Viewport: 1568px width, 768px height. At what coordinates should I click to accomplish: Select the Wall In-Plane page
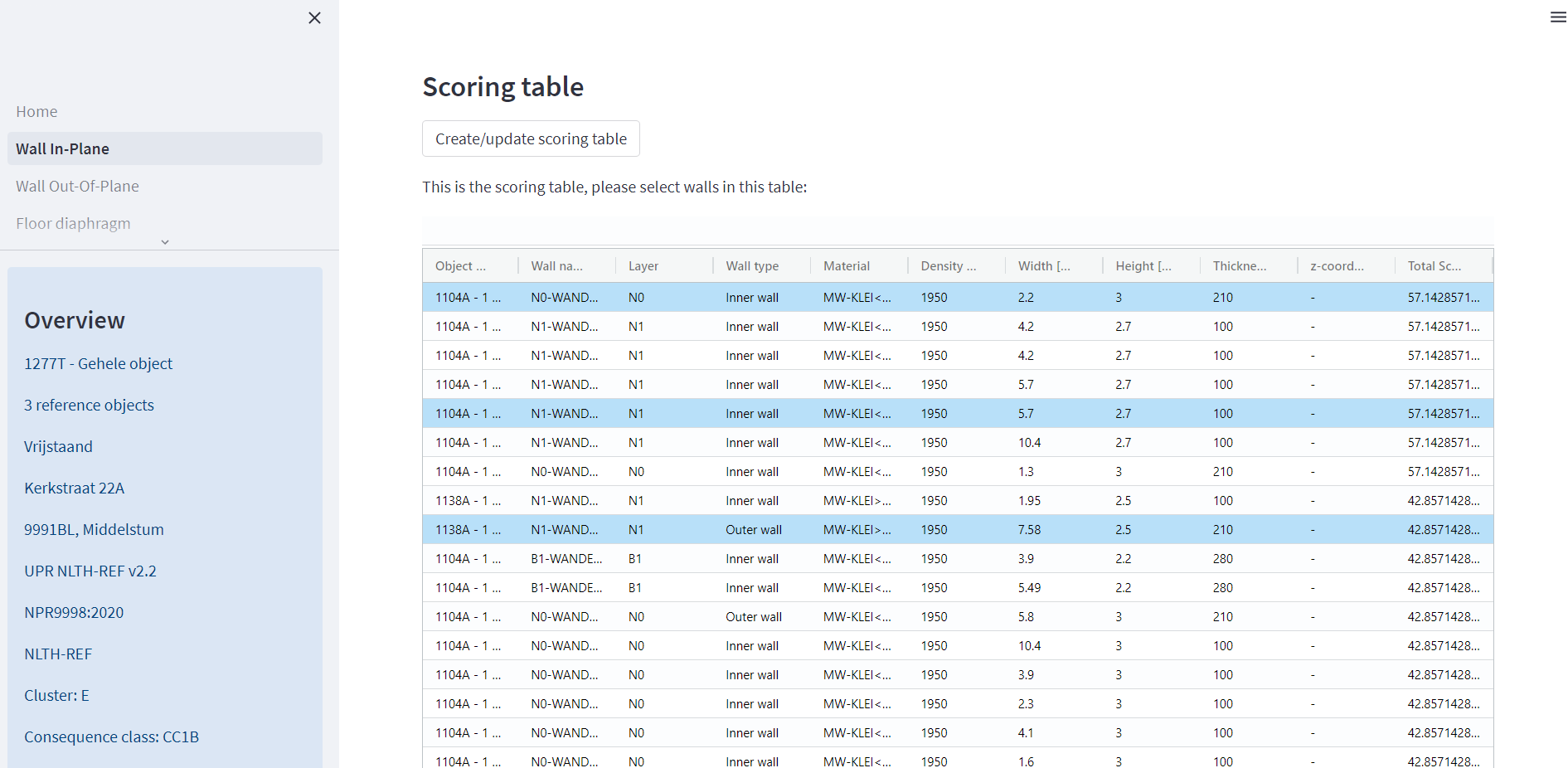pos(165,148)
